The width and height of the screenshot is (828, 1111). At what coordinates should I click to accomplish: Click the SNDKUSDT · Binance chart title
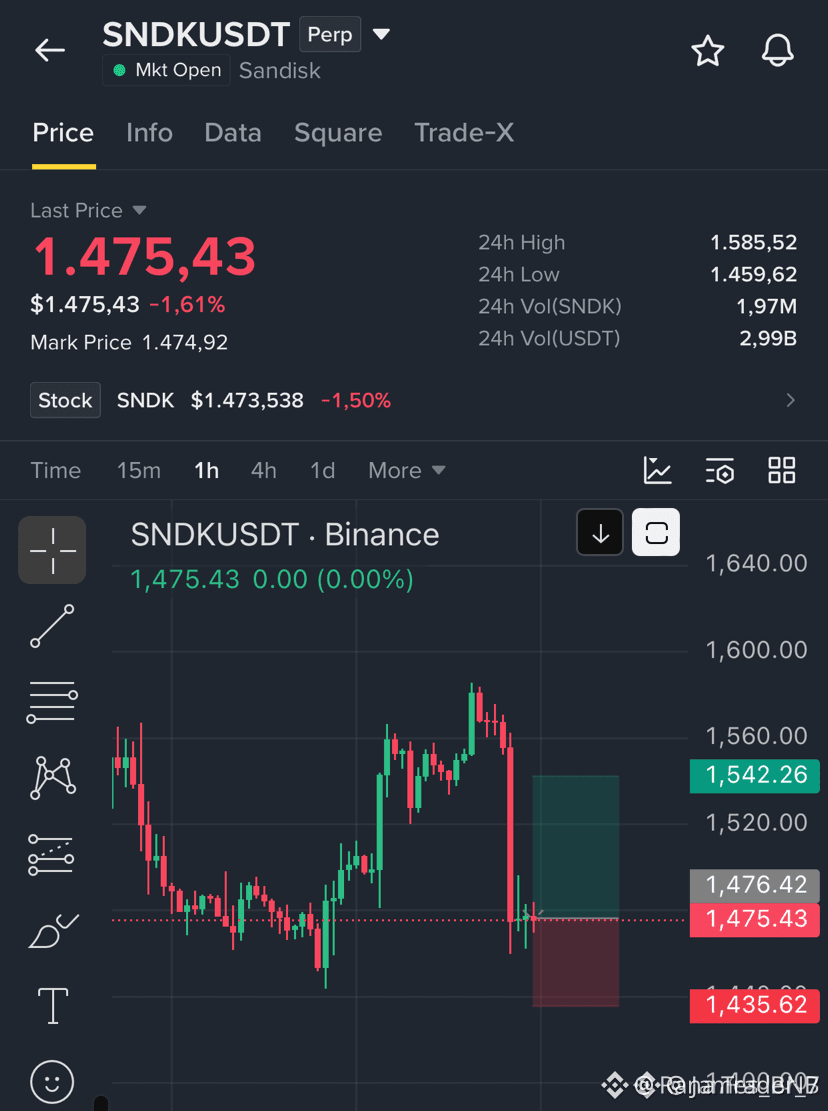coord(285,535)
